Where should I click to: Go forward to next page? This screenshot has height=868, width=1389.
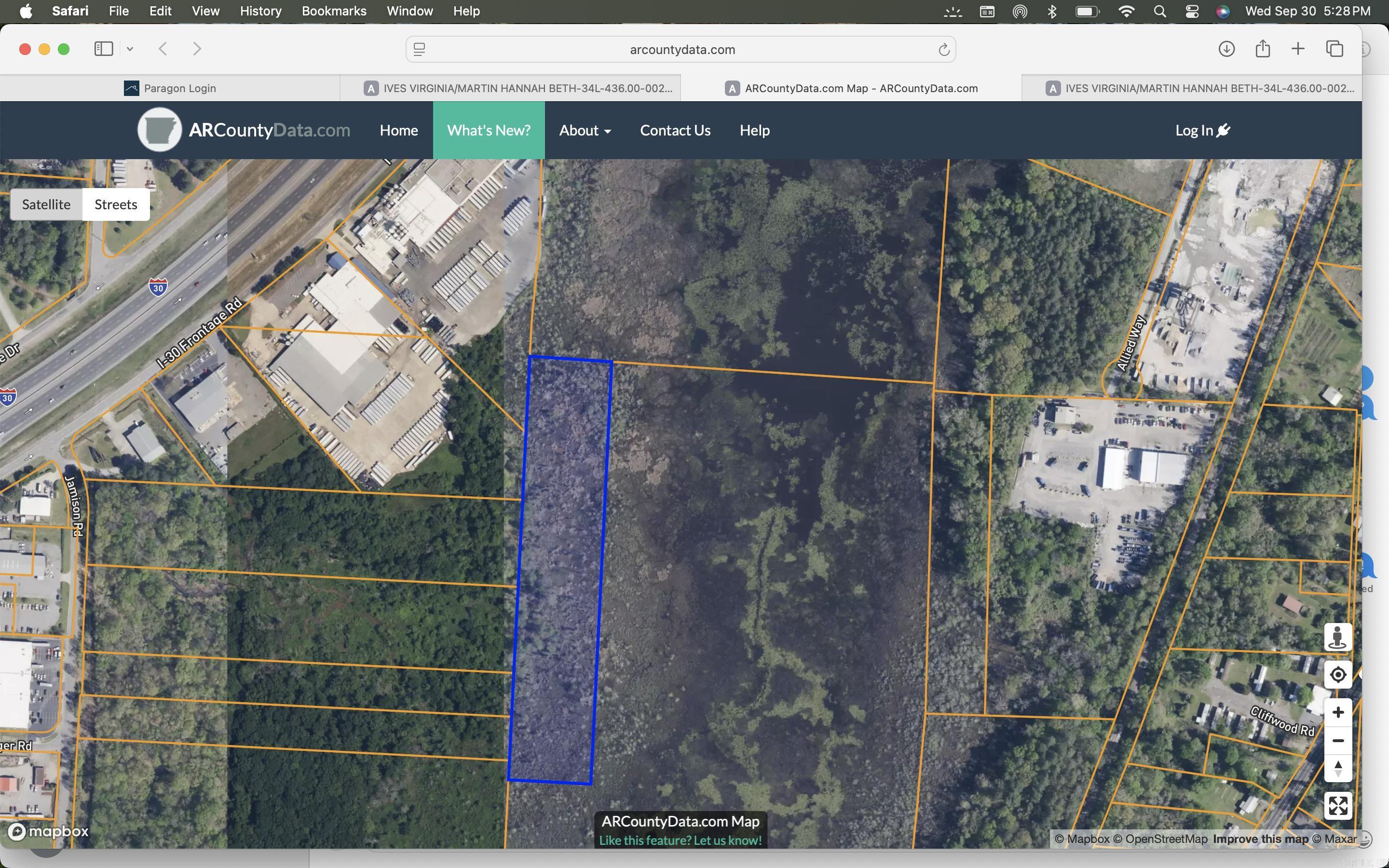coord(197,49)
